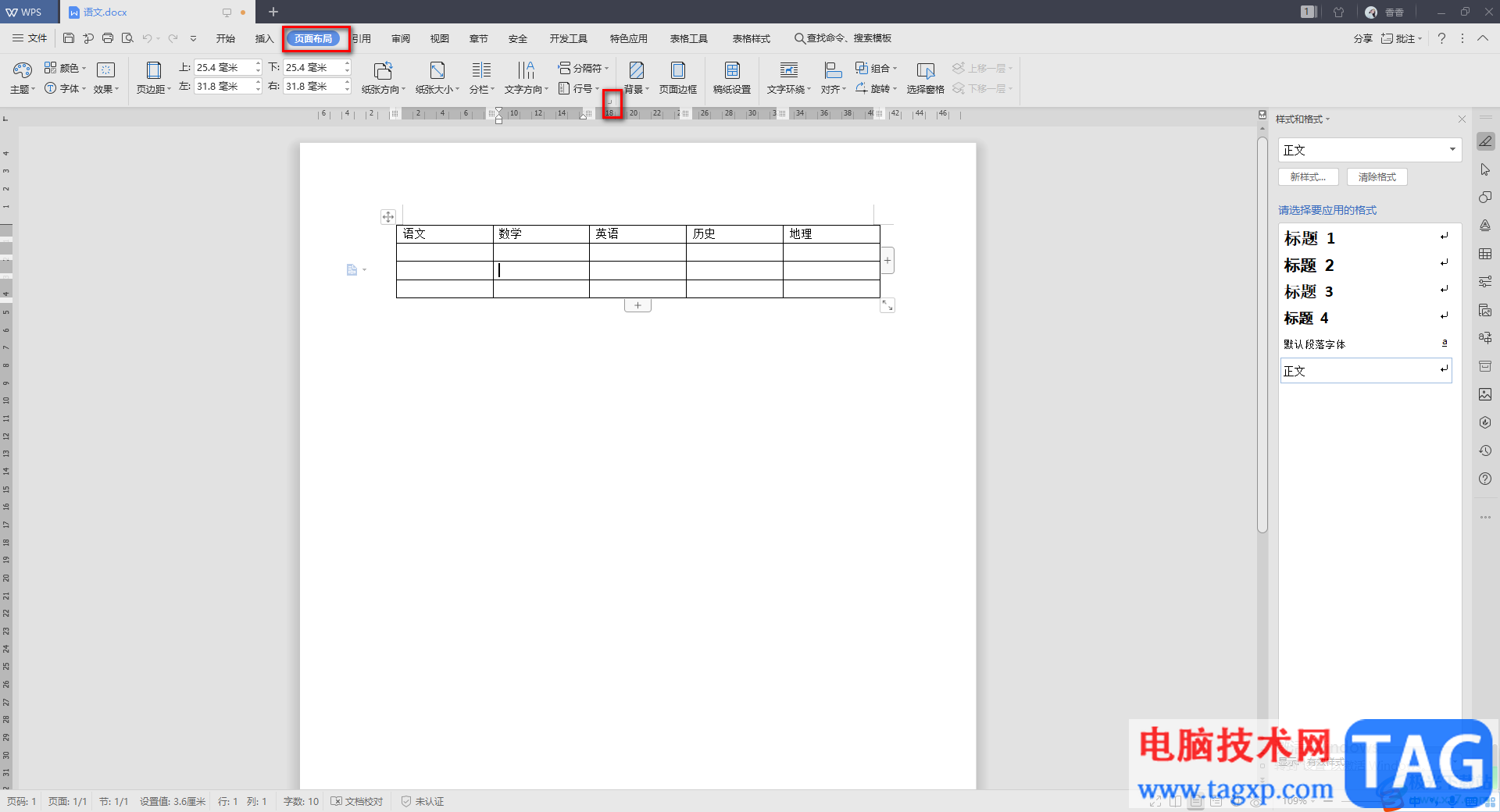
Task: Click top margin 25.4 毫米 input field
Action: coord(223,68)
